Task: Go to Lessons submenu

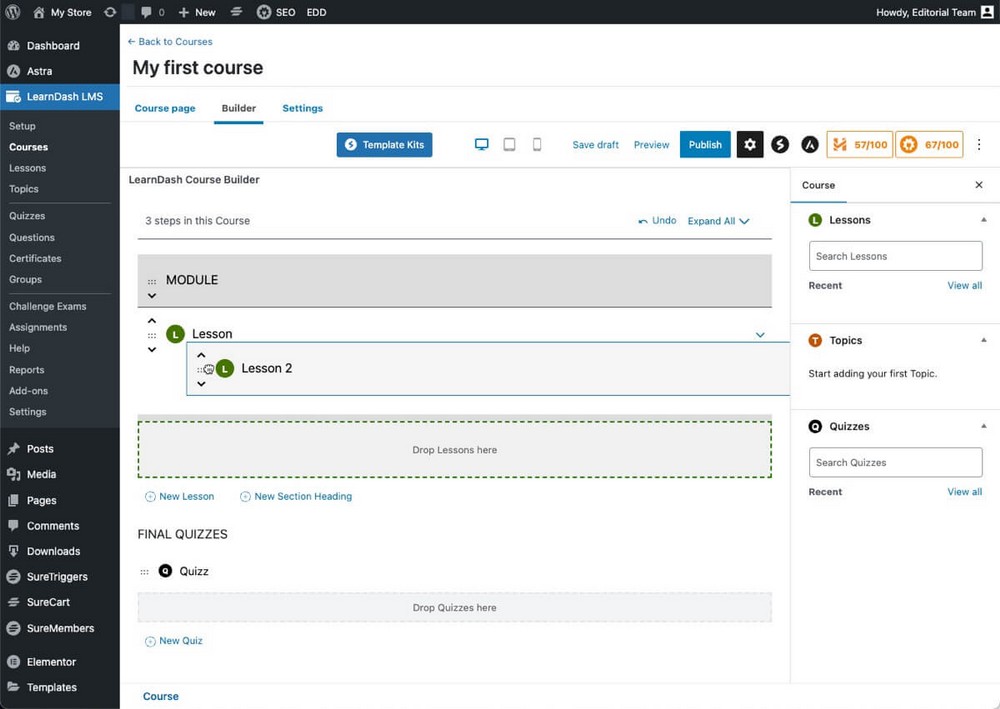Action: (27, 168)
